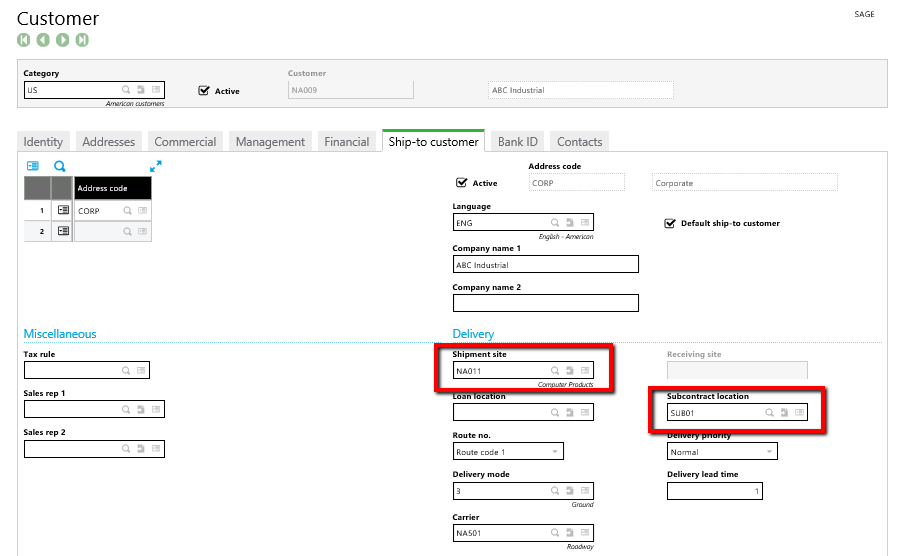
Task: Click the Company name 2 input field
Action: 545,303
